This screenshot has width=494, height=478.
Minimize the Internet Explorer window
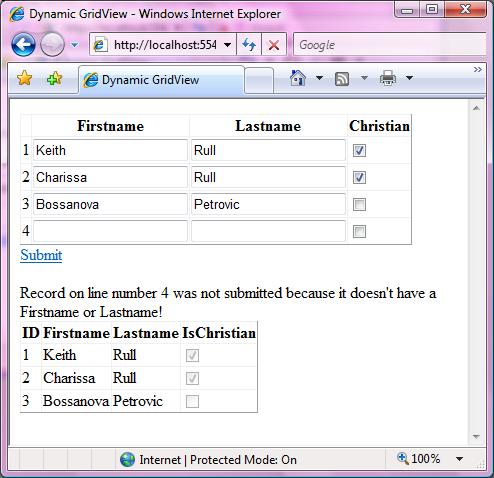coord(407,10)
